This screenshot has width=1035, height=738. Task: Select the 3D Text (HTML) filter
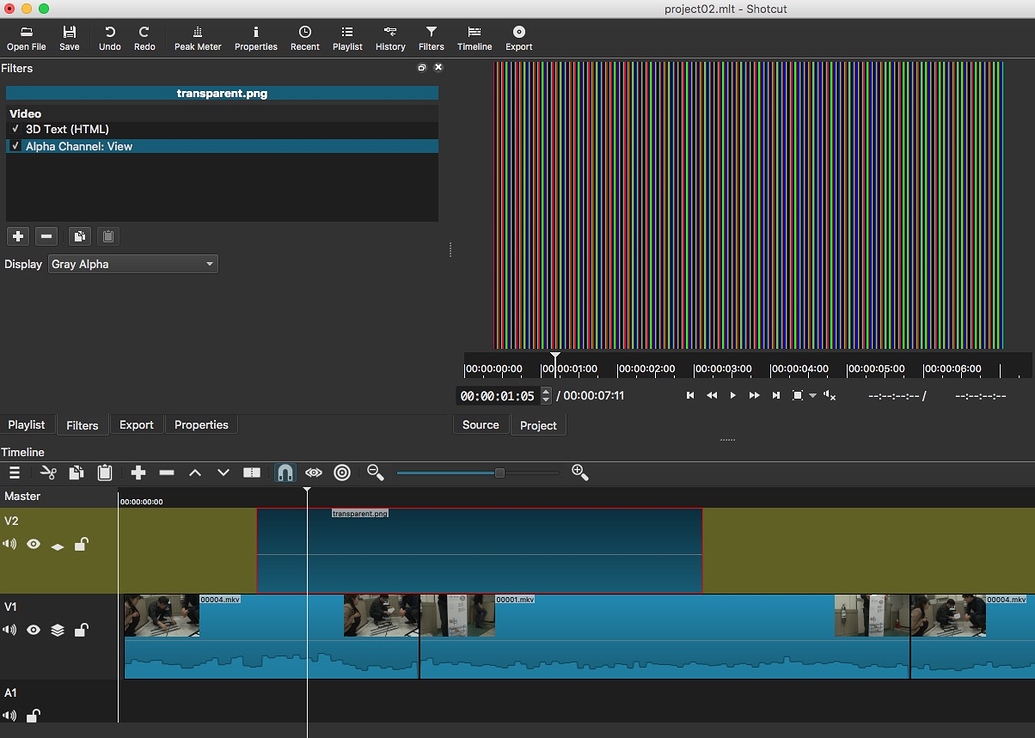(x=222, y=129)
